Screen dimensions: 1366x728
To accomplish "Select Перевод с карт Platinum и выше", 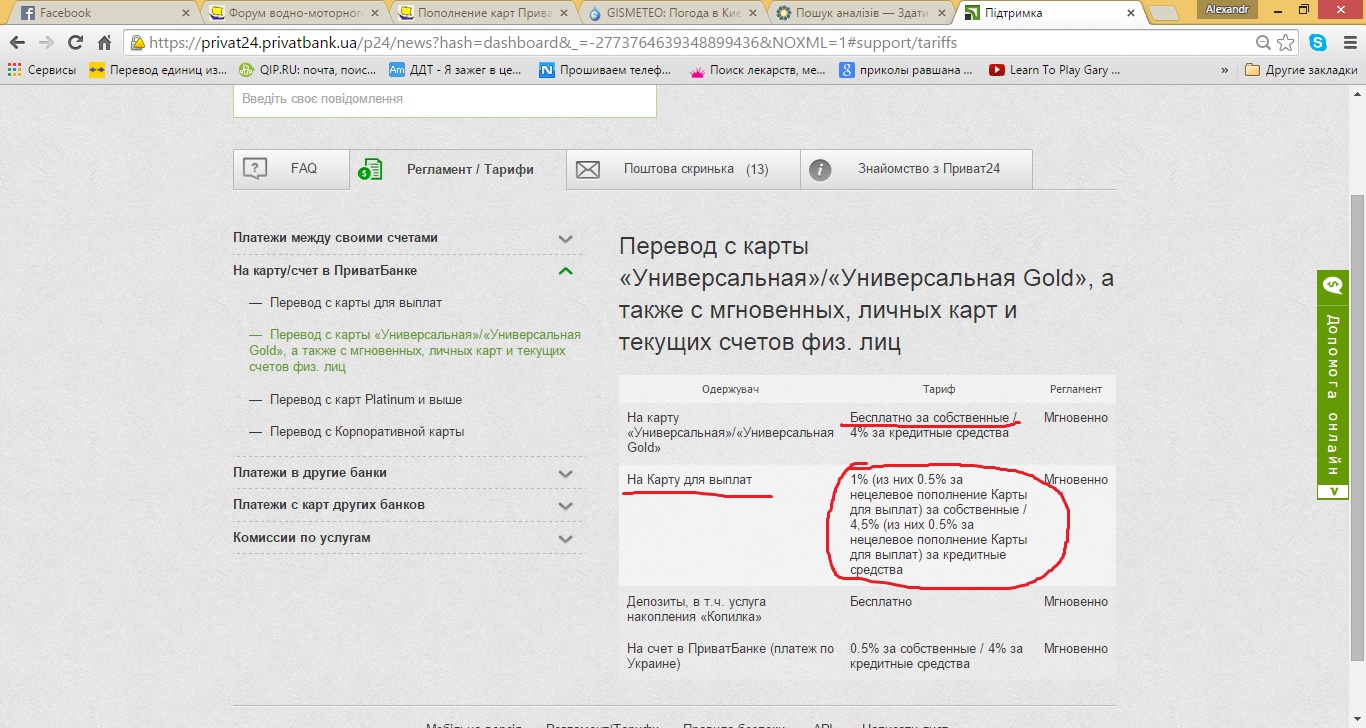I will tap(365, 399).
